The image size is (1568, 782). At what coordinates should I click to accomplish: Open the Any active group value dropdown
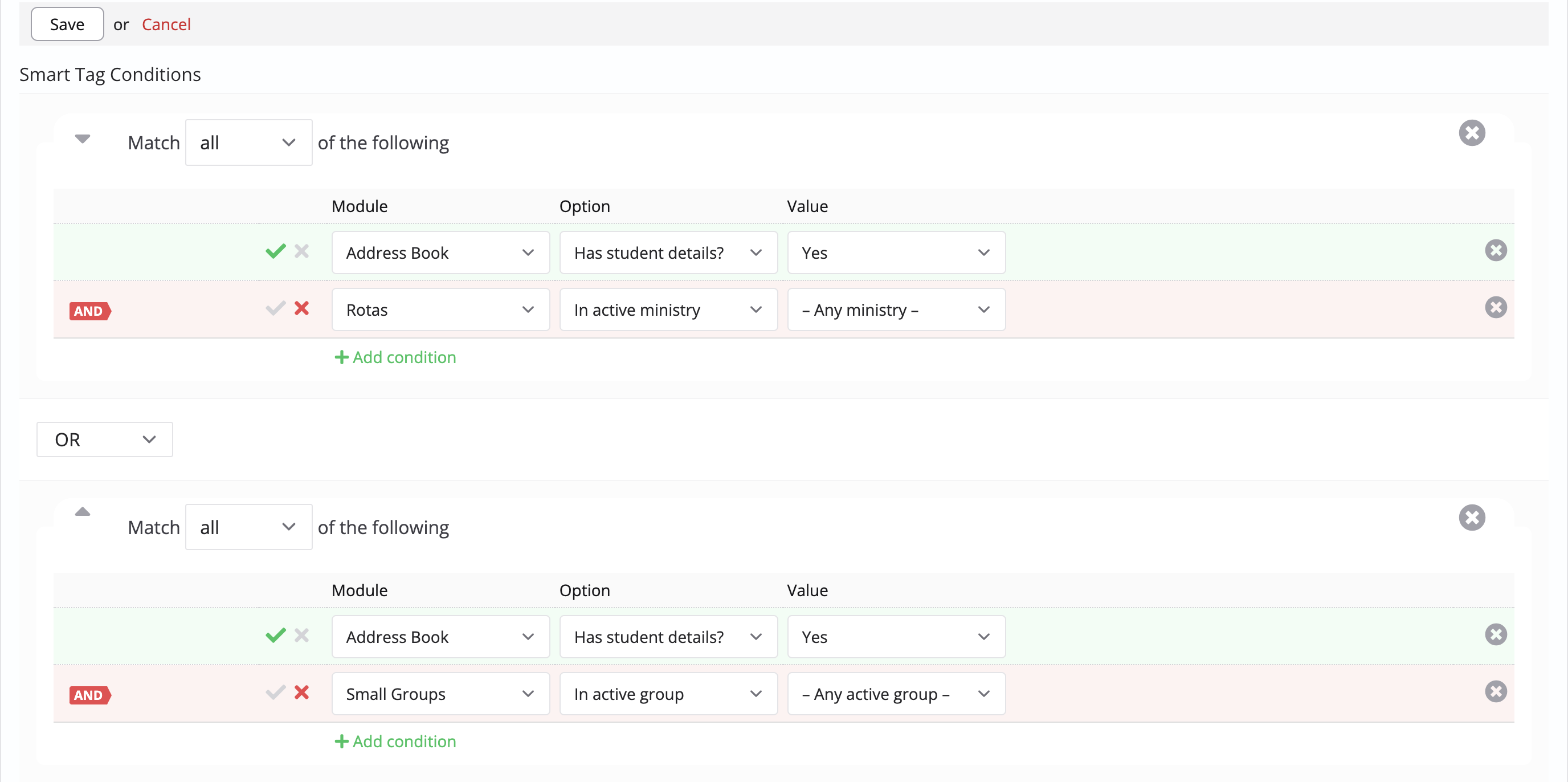[x=896, y=694]
